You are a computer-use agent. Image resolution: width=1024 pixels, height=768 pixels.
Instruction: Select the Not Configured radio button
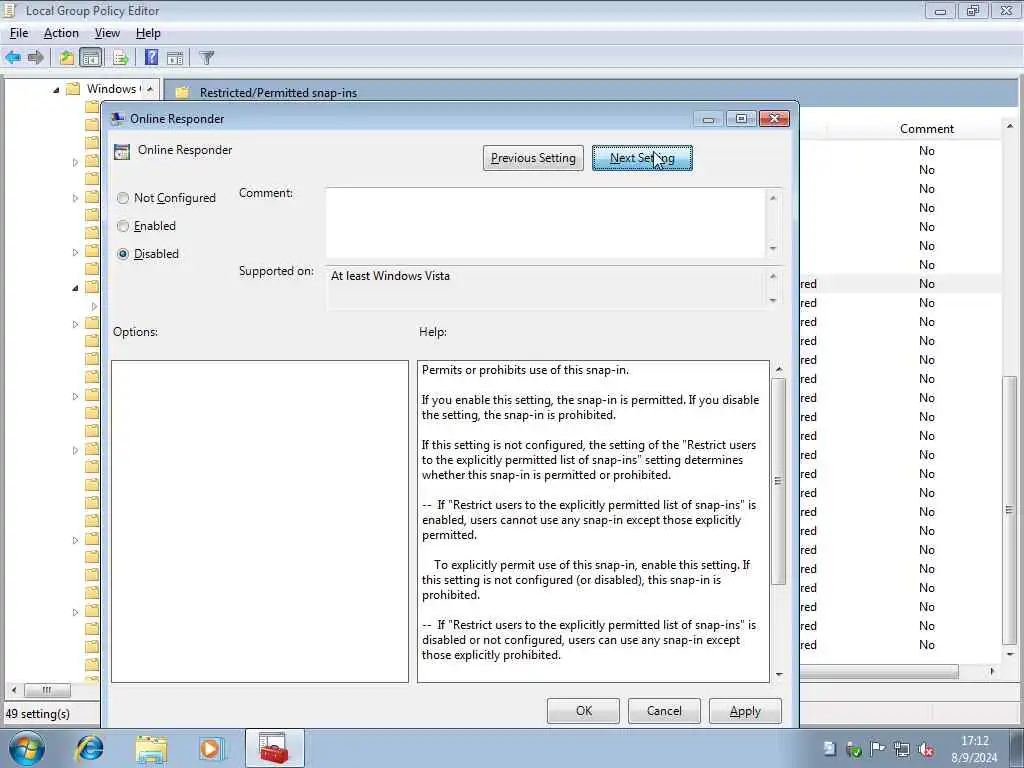[x=123, y=198]
